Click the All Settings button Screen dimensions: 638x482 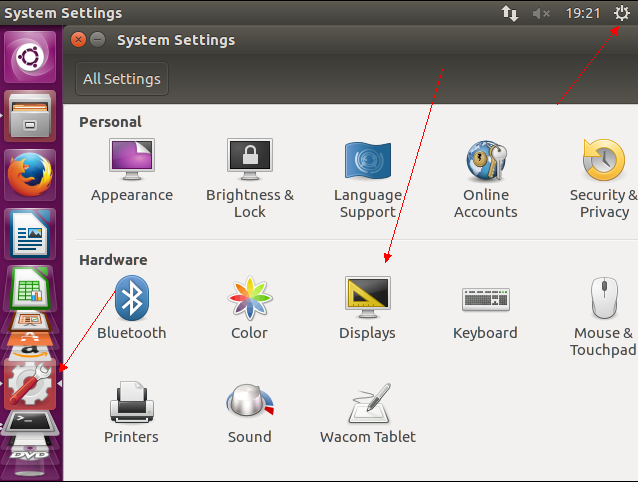click(122, 79)
